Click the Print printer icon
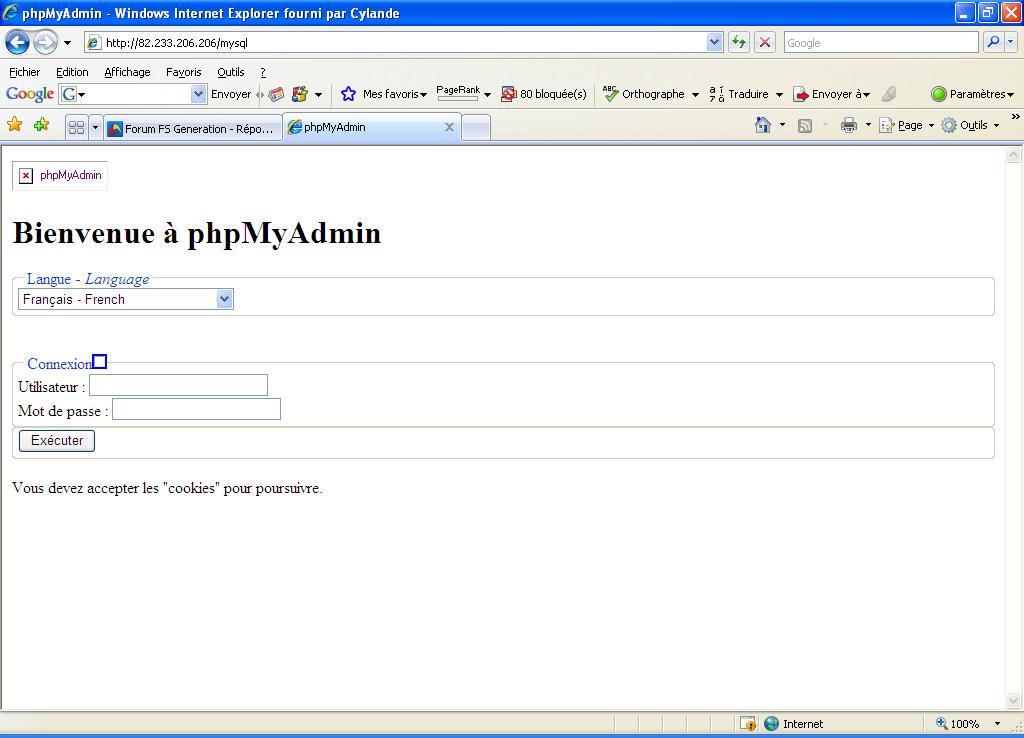The image size is (1024, 738). (x=848, y=125)
